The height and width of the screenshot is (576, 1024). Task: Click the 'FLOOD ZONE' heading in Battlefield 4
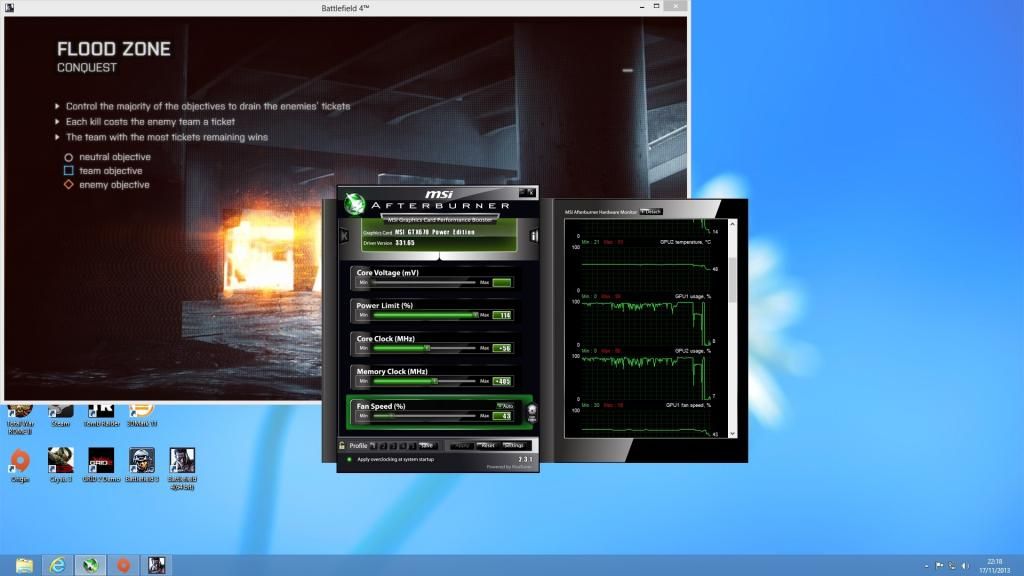[114, 49]
